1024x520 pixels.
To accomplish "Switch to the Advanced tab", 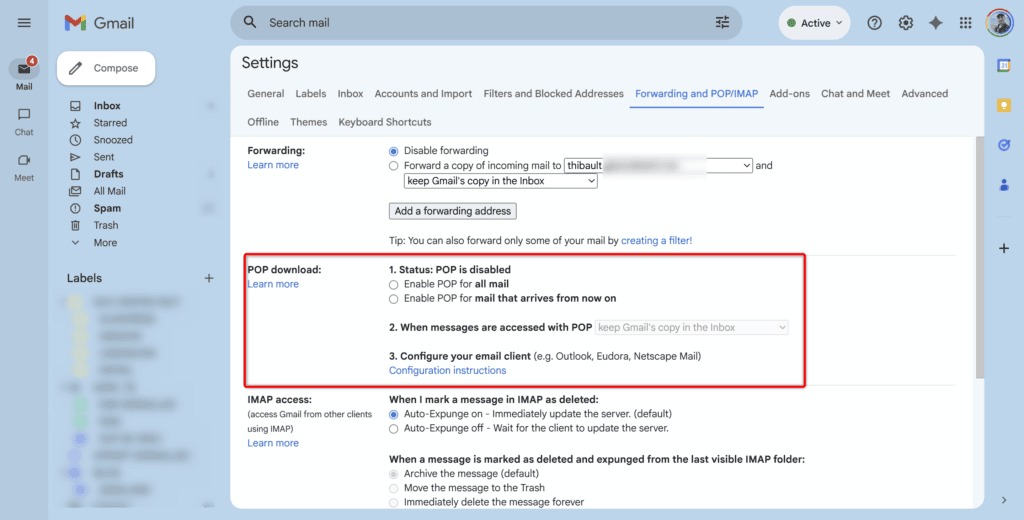I will pyautogui.click(x=925, y=93).
